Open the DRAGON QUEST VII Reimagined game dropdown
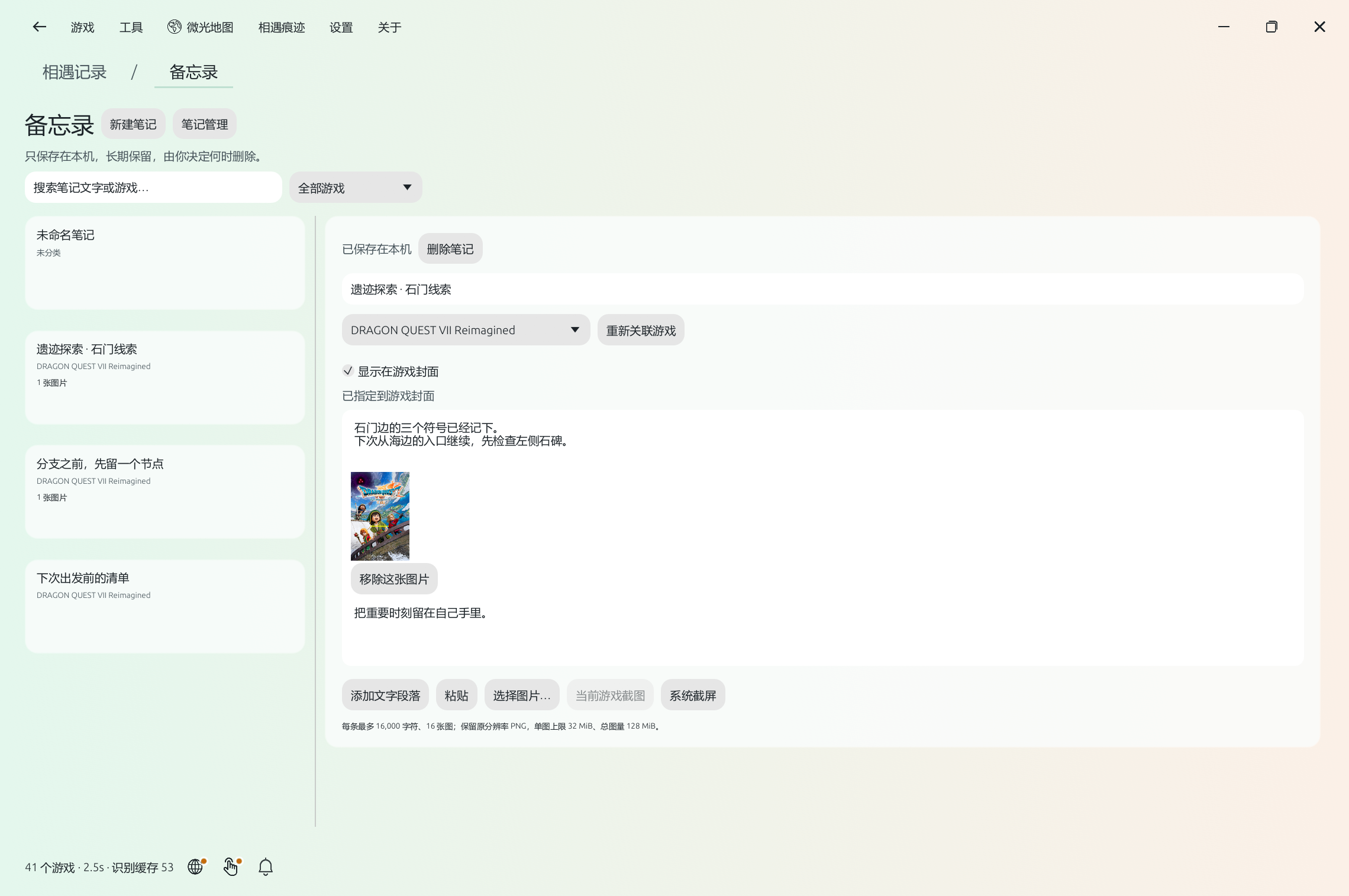Screen dimensions: 1349x896 (466, 330)
